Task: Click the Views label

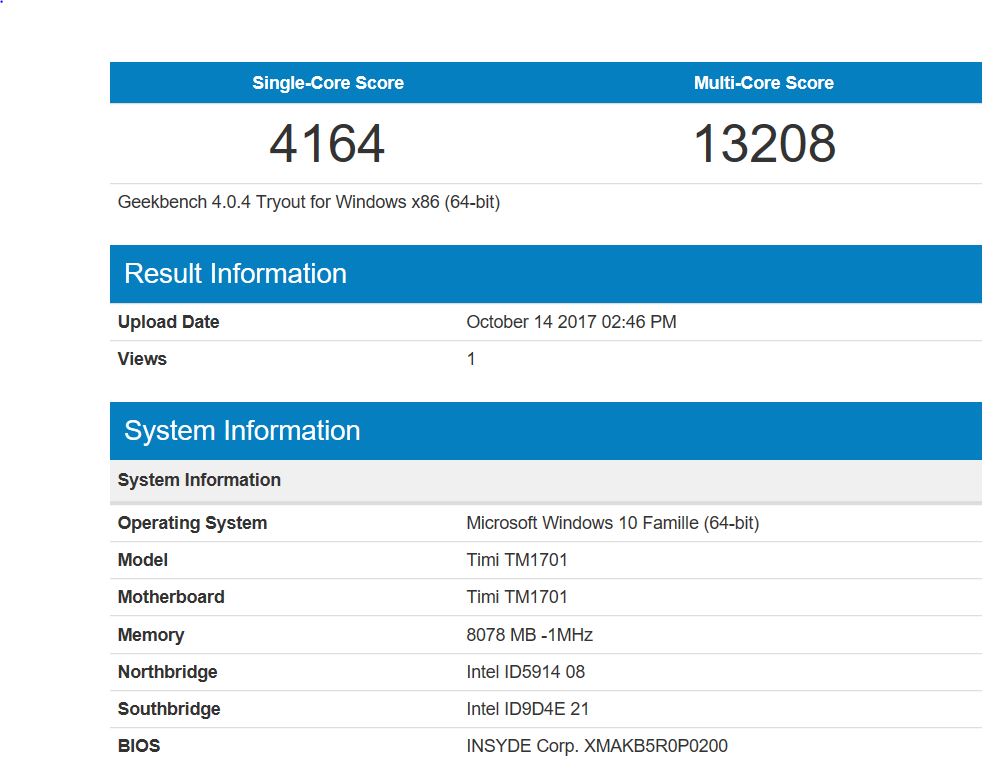Action: (x=142, y=359)
